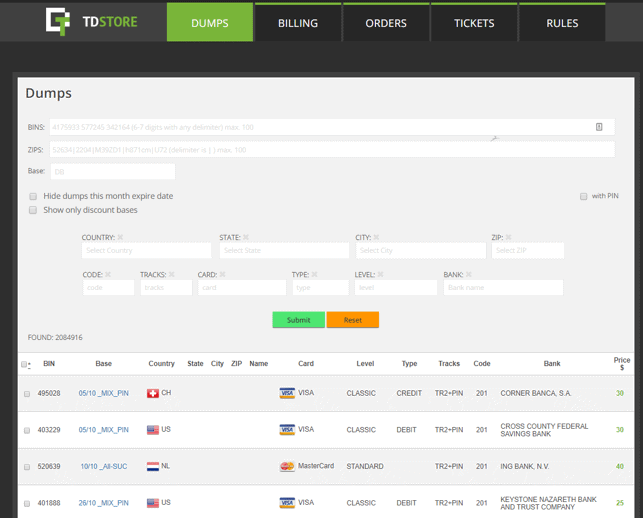Image resolution: width=643 pixels, height=518 pixels.
Task: Clear the LEVEL filter with its x icon
Action: click(x=380, y=274)
